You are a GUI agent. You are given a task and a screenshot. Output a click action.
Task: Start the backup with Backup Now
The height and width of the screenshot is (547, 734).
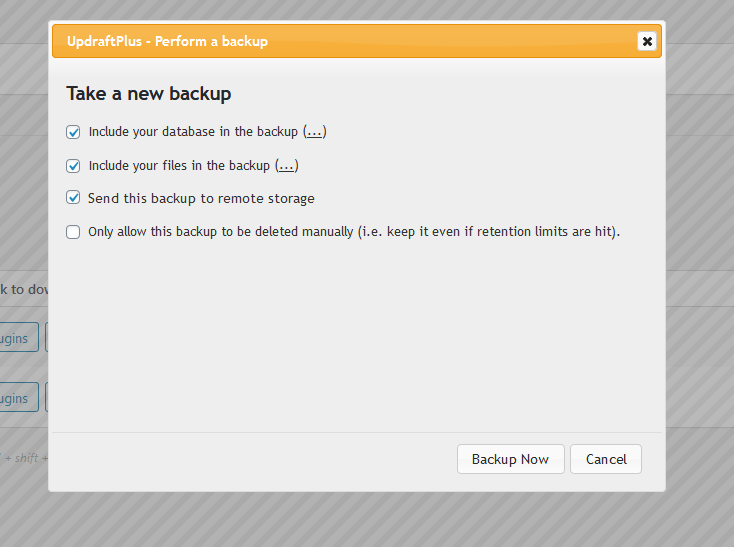(511, 459)
